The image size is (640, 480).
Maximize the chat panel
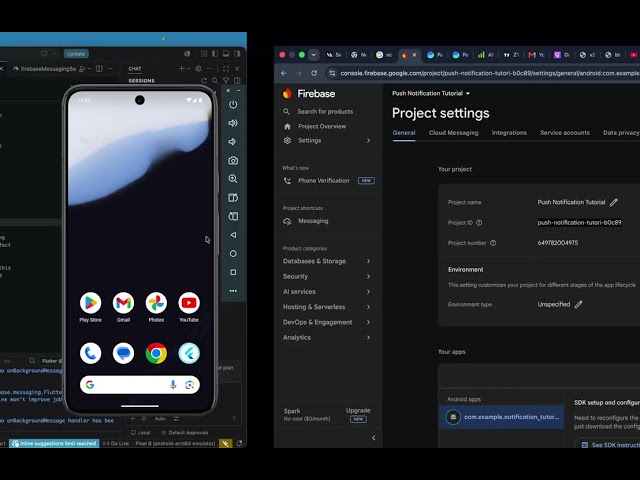[226, 69]
